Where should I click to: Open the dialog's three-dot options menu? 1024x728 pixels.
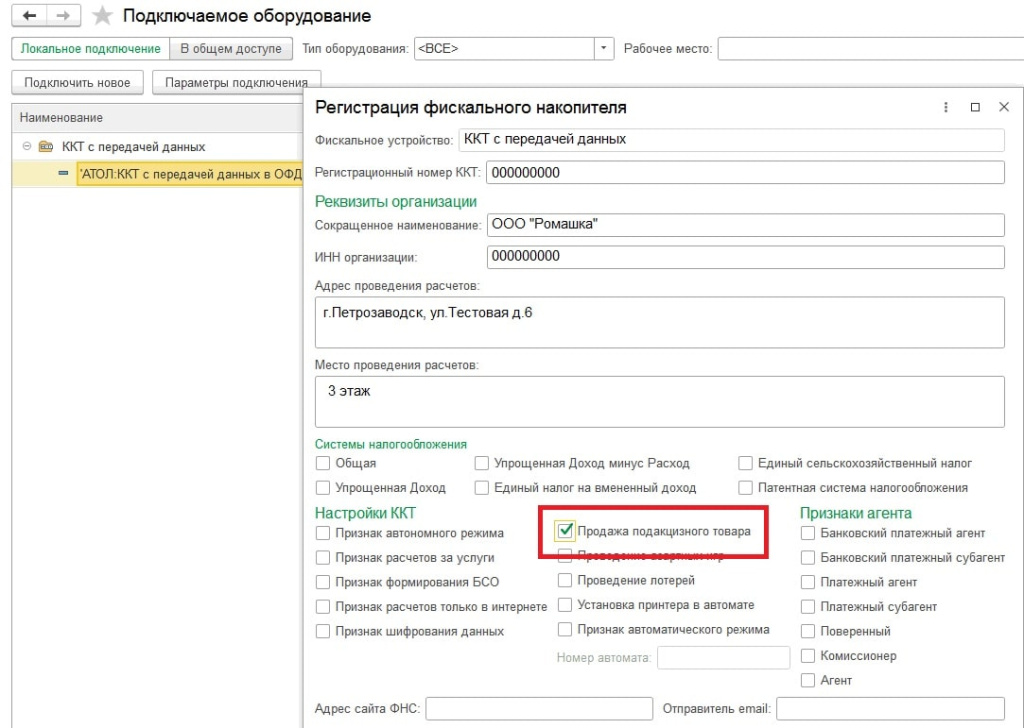coord(946,108)
